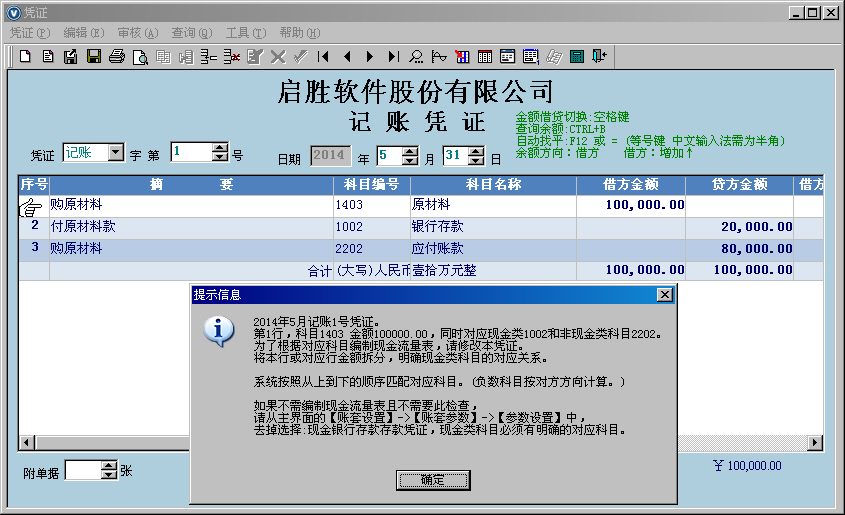Increase the day value with up arrow

476,151
